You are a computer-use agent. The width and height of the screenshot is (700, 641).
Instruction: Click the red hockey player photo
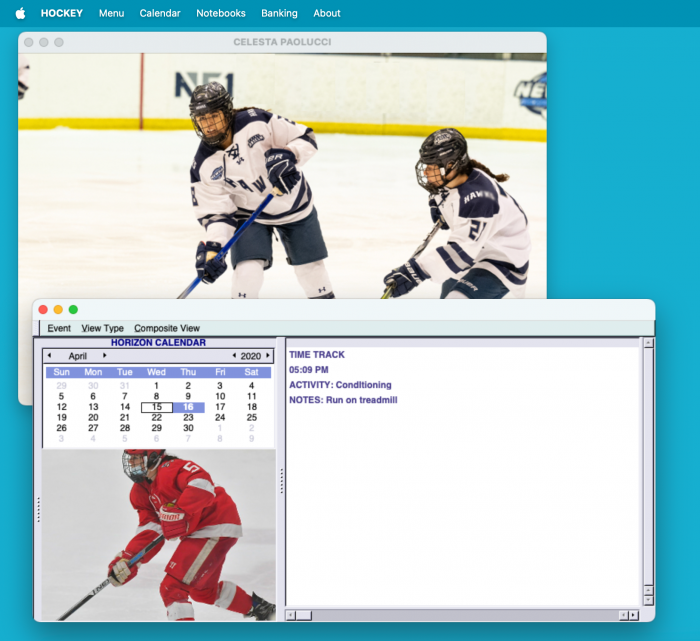pyautogui.click(x=158, y=534)
